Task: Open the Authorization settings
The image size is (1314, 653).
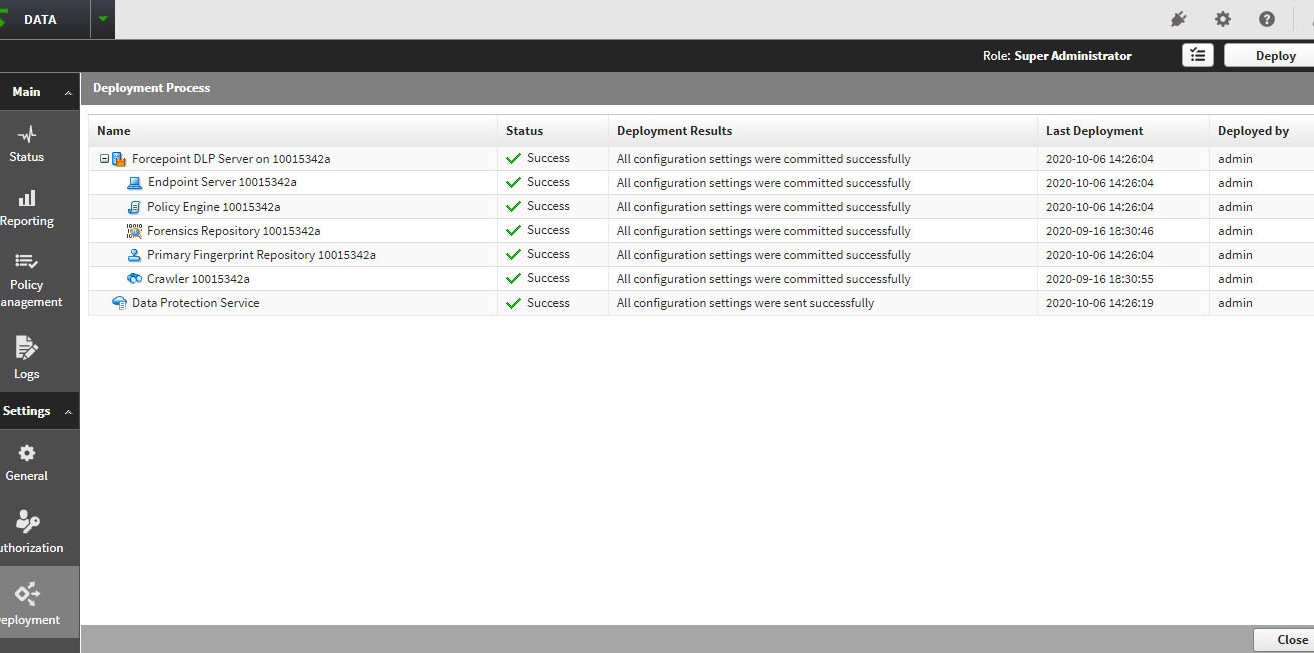Action: tap(27, 534)
